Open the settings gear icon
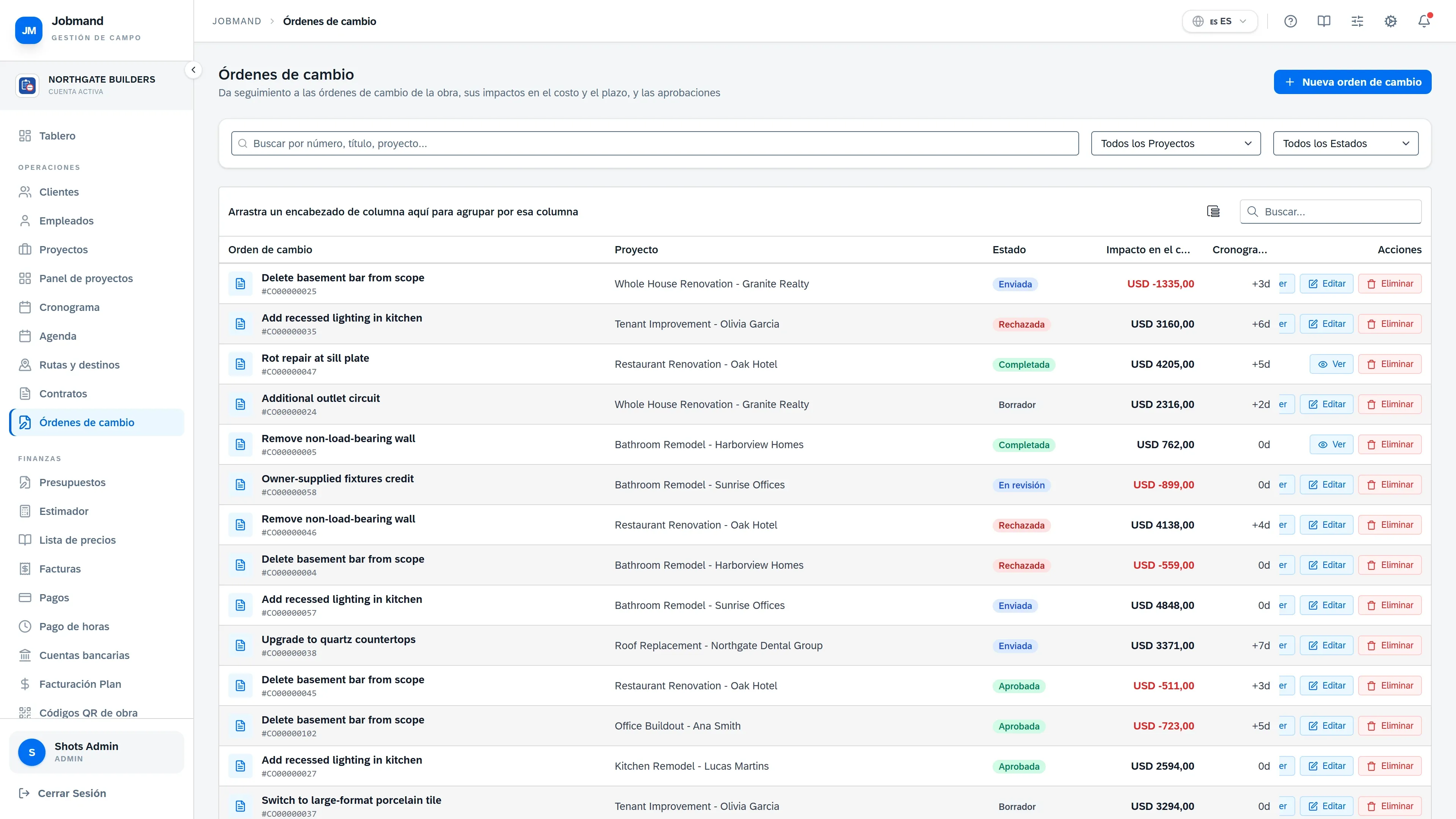 pos(1390,22)
